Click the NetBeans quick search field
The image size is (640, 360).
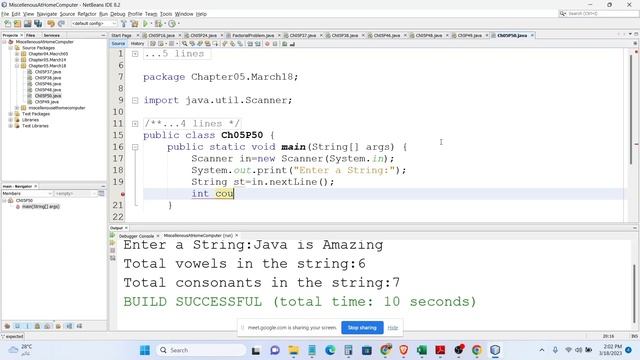tap(599, 13)
